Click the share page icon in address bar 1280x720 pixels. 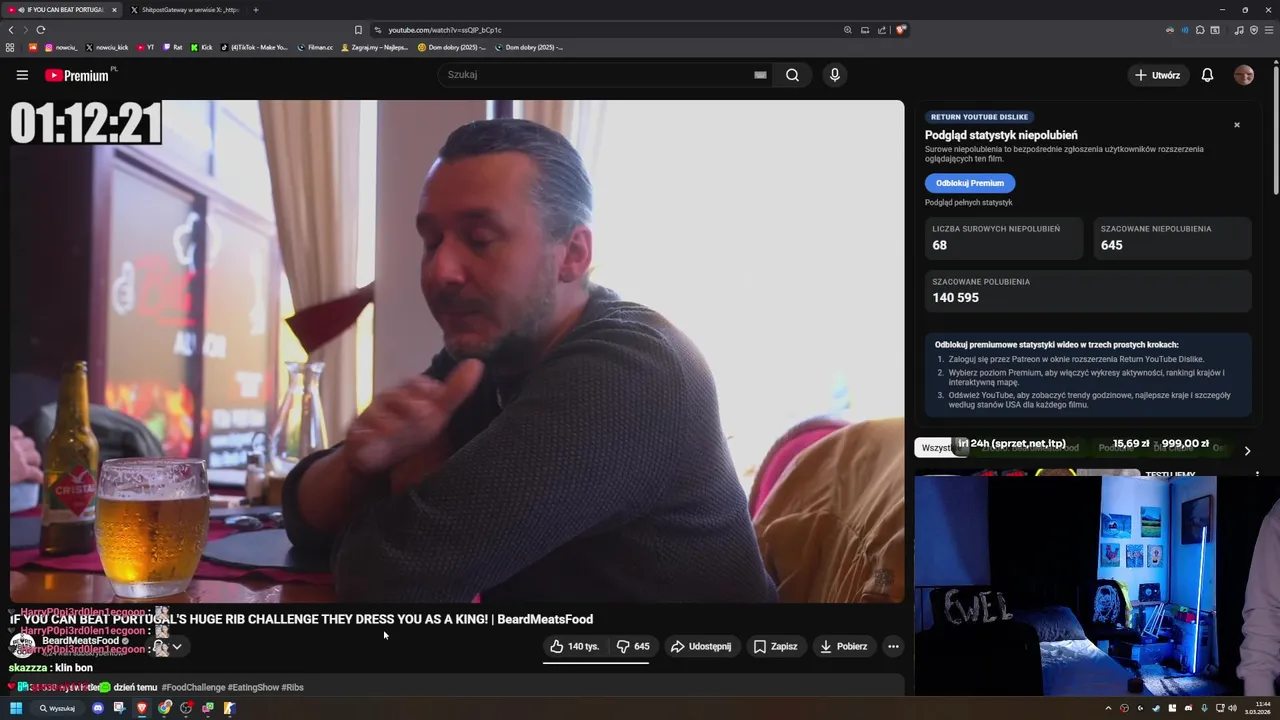pyautogui.click(x=882, y=30)
